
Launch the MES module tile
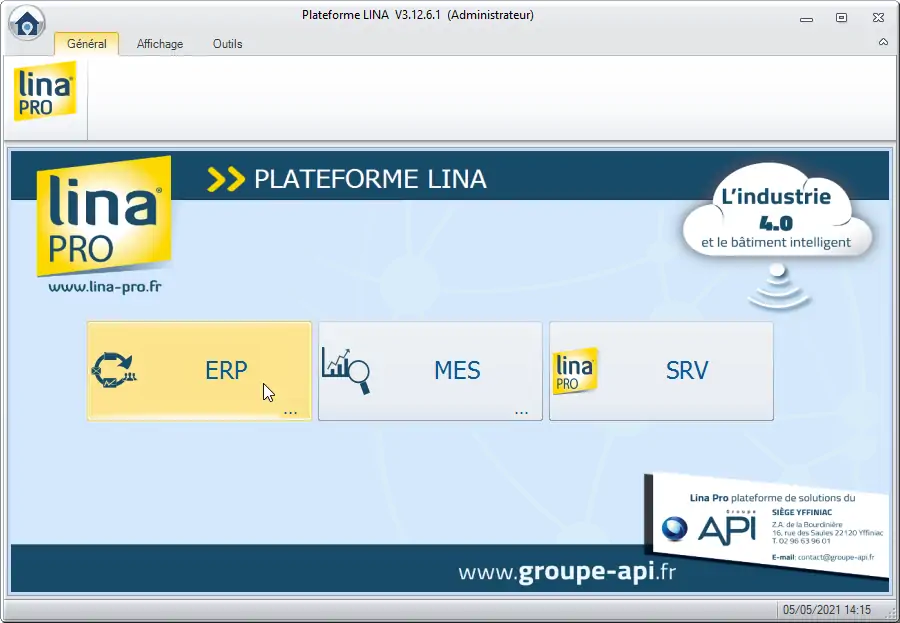430,371
